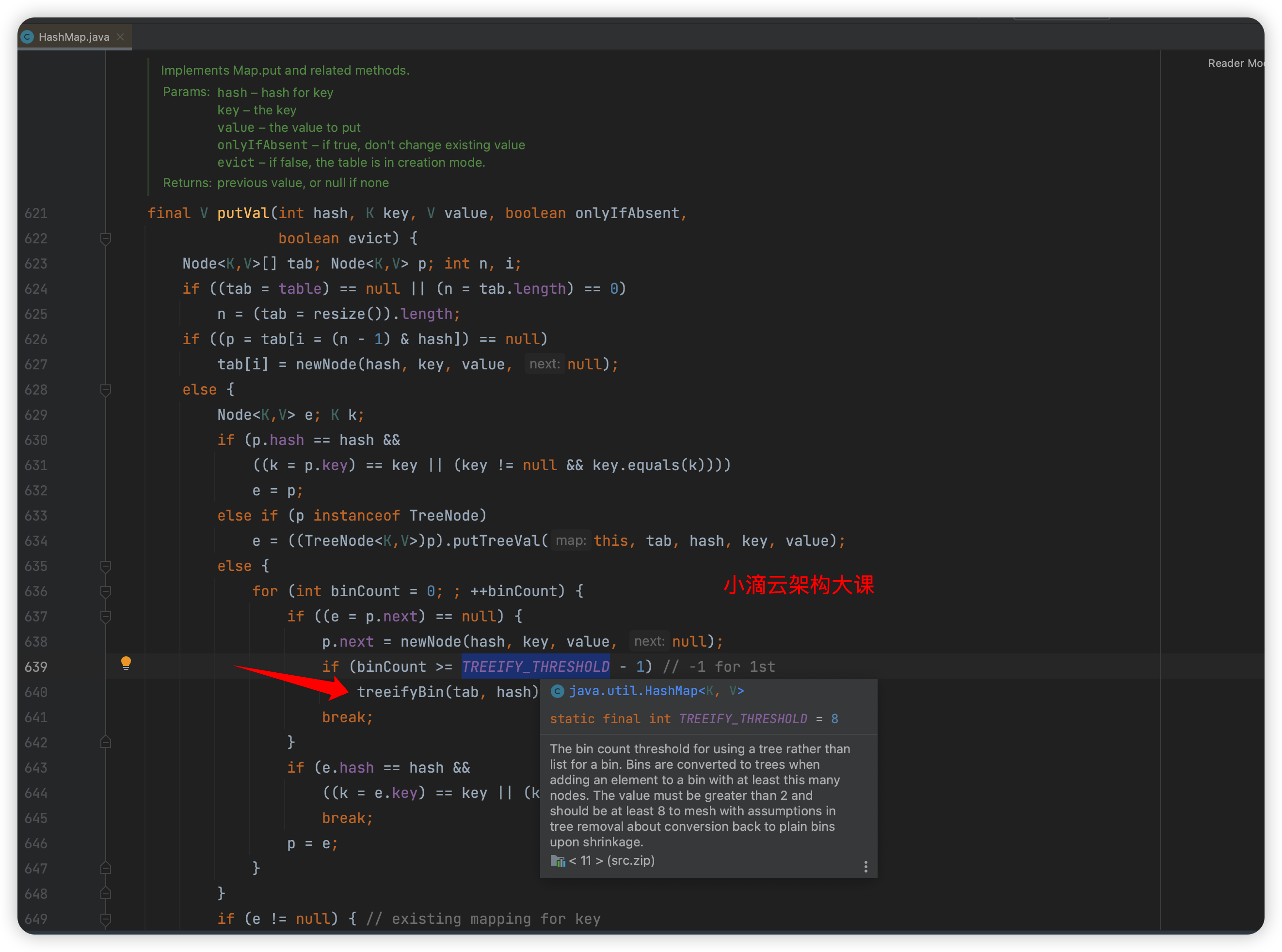Collapse the if block at line 649
The height and width of the screenshot is (952, 1282).
coord(106,919)
